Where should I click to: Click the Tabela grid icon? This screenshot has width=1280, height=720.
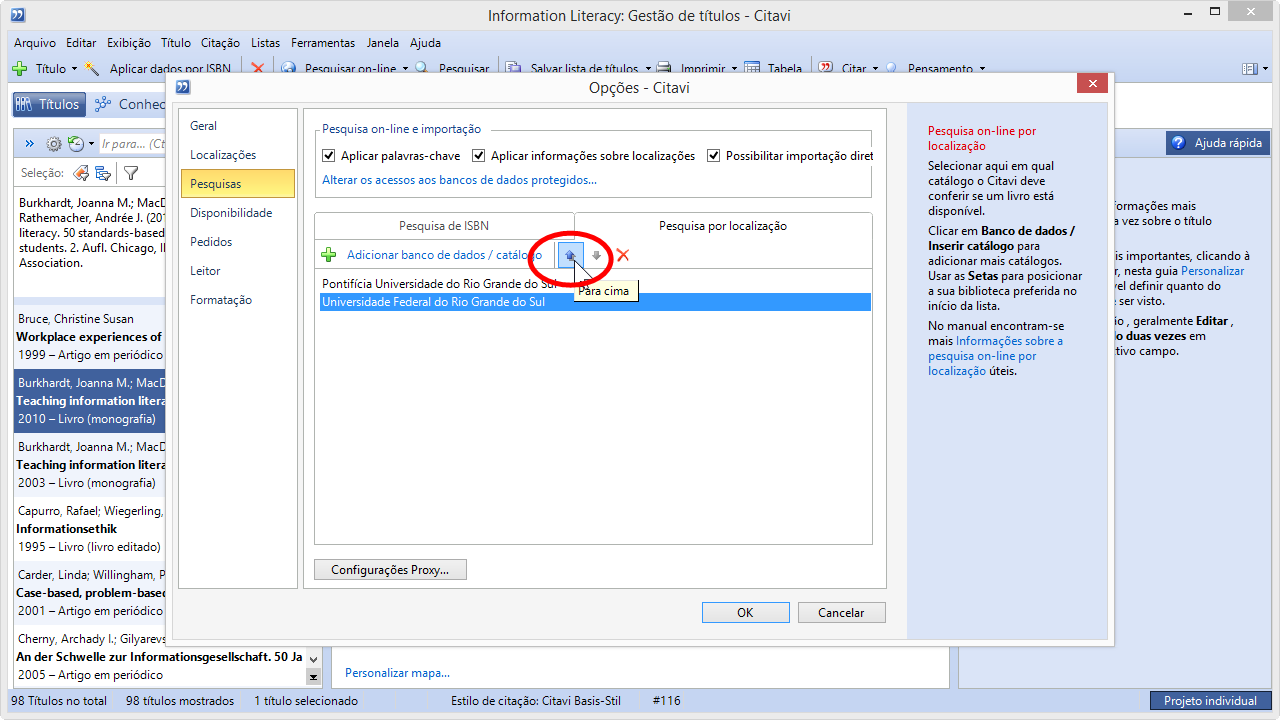pyautogui.click(x=753, y=69)
